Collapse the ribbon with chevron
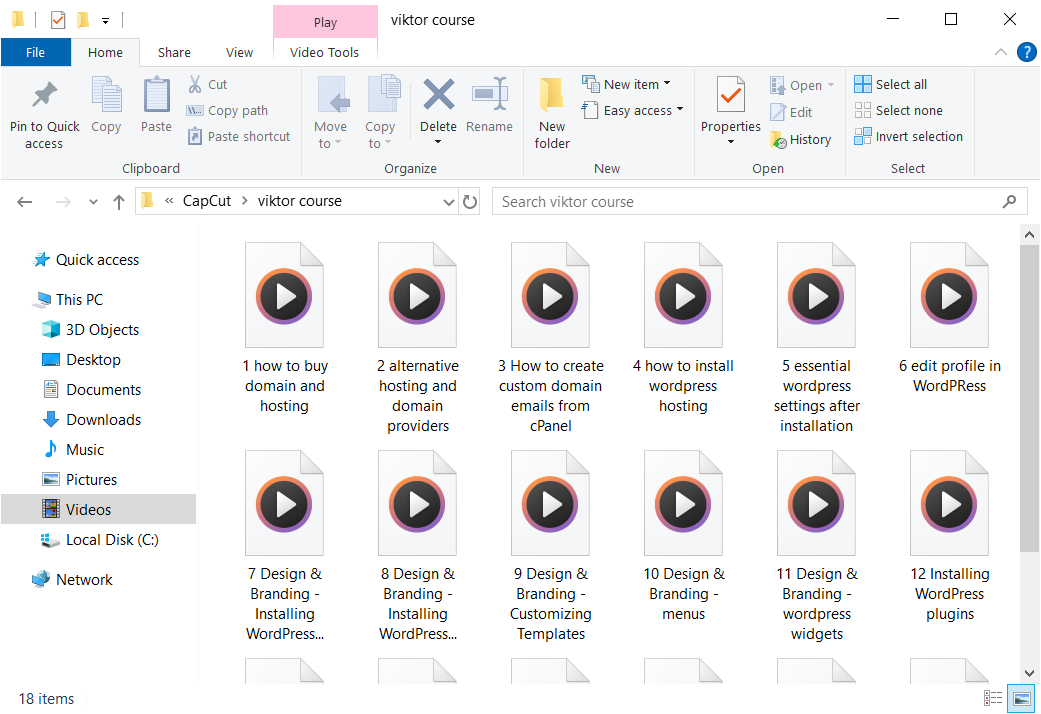 click(1001, 52)
